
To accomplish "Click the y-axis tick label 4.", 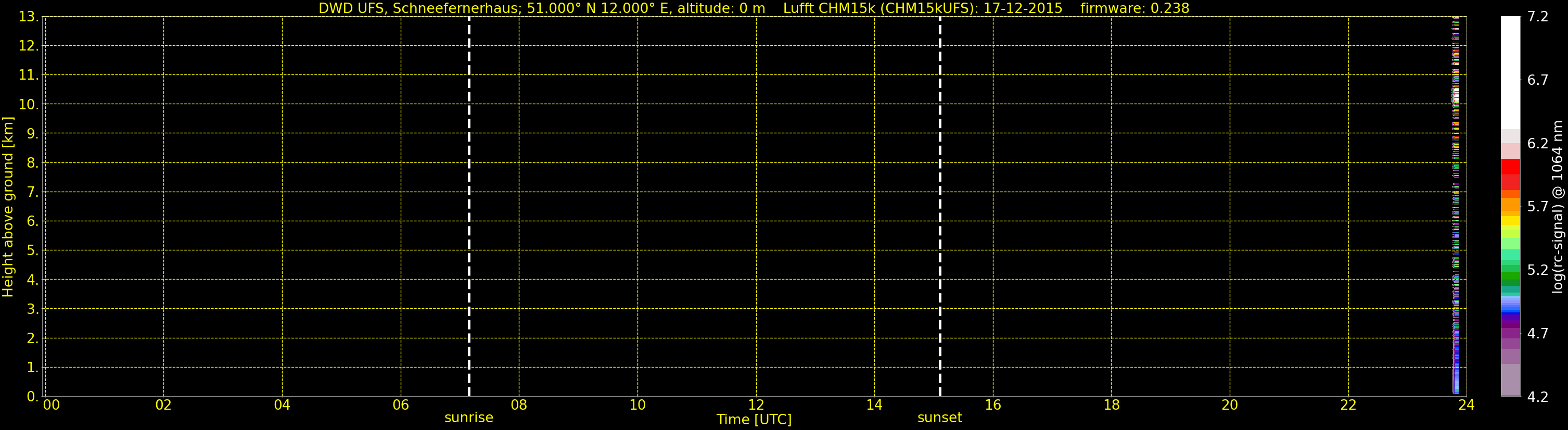I will (33, 280).
